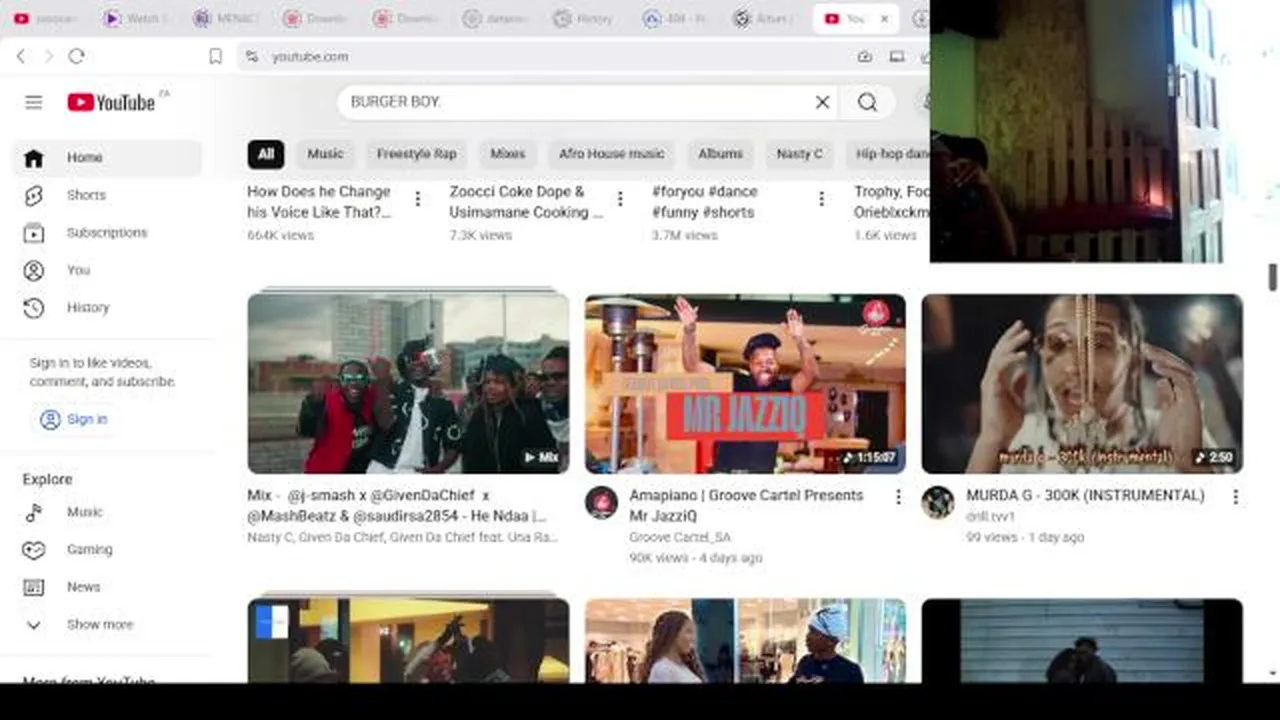Open options for Zoocci Coke Dope video
The image size is (1280, 720).
click(620, 199)
